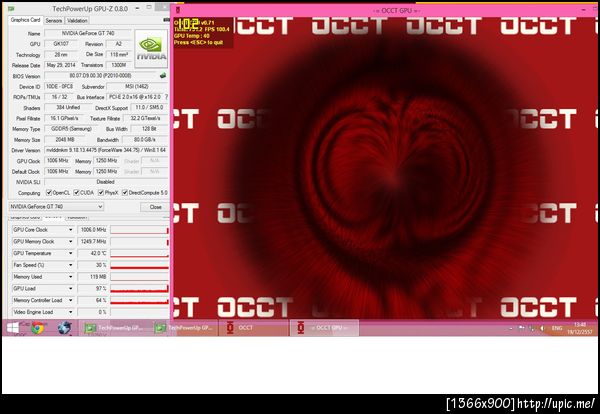Click the Bus Interface question mark
The image size is (600, 414).
tap(166, 97)
